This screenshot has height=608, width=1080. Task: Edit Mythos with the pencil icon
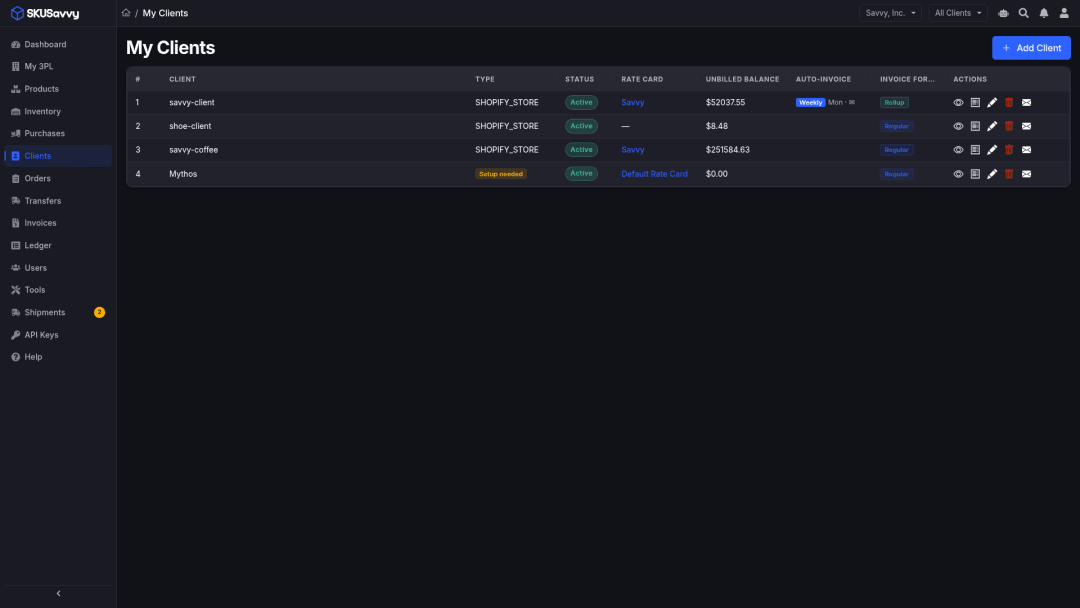pos(992,174)
